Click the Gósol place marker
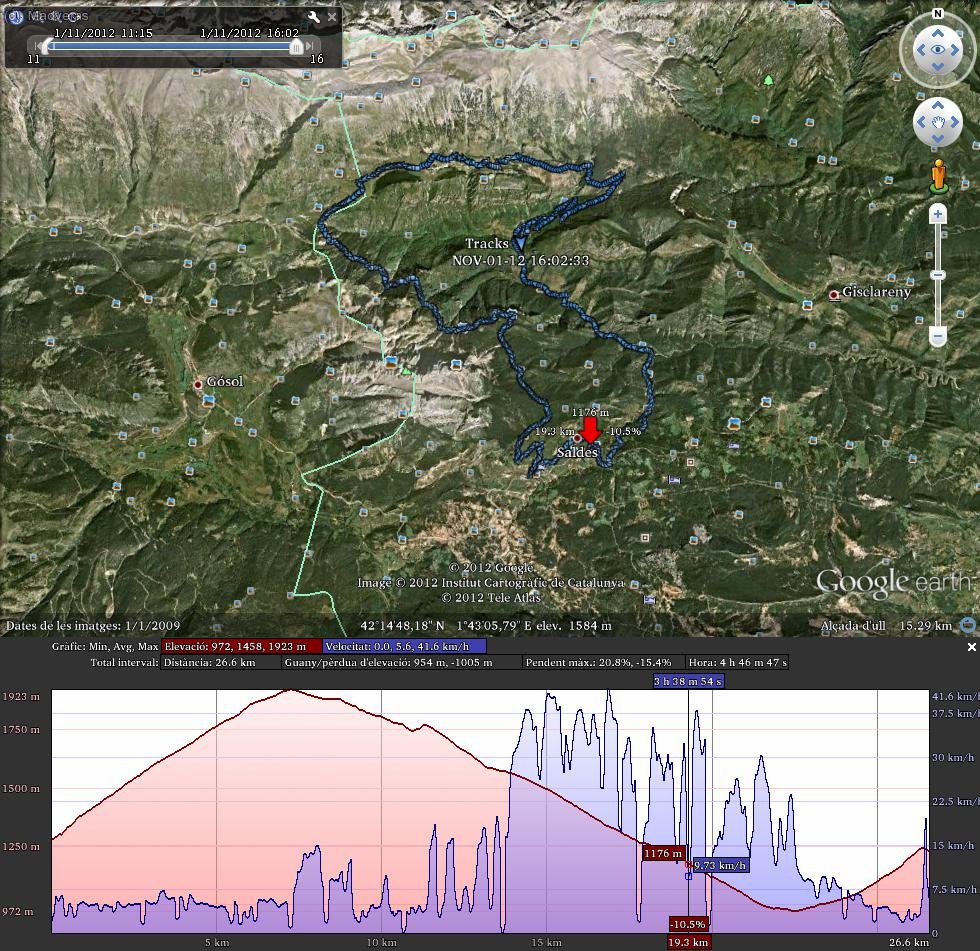 198,384
